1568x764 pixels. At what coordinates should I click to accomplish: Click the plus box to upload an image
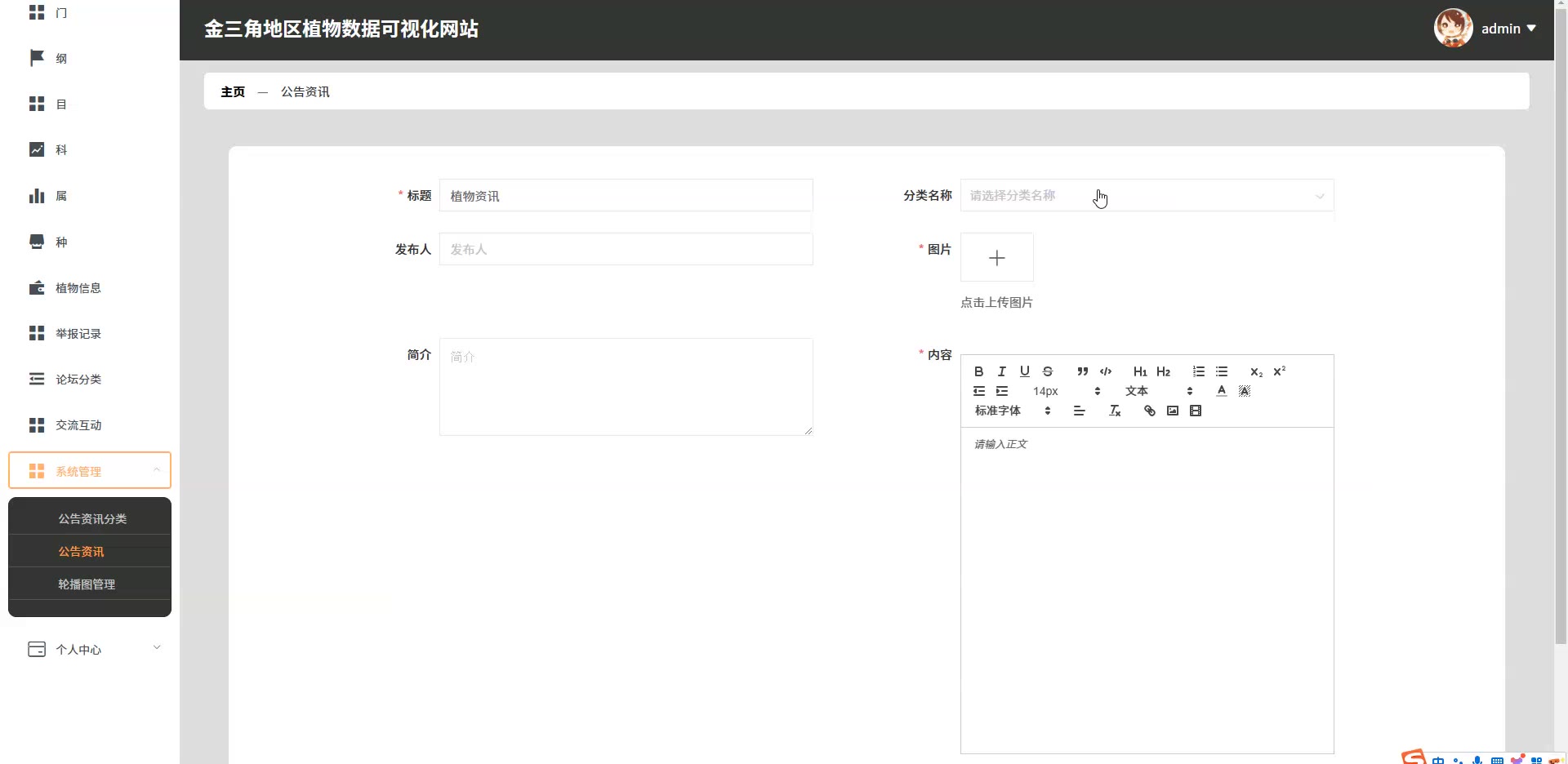pos(996,258)
